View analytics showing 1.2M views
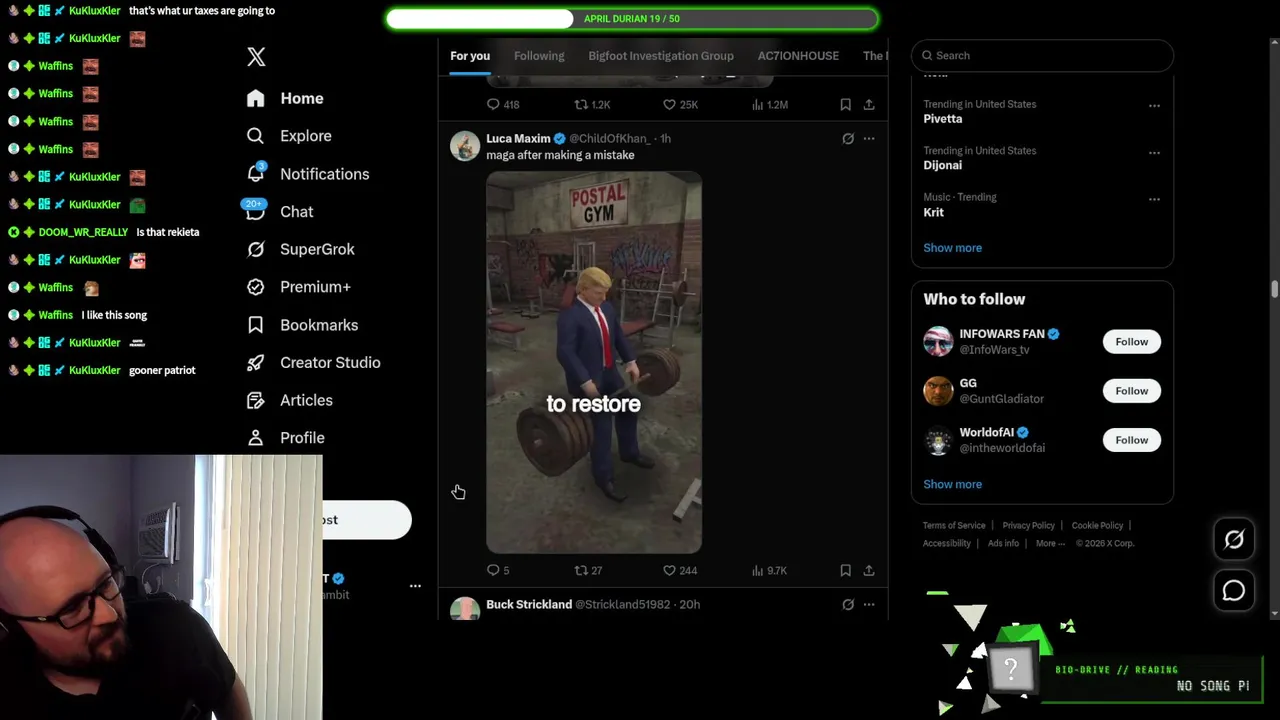 [x=772, y=104]
